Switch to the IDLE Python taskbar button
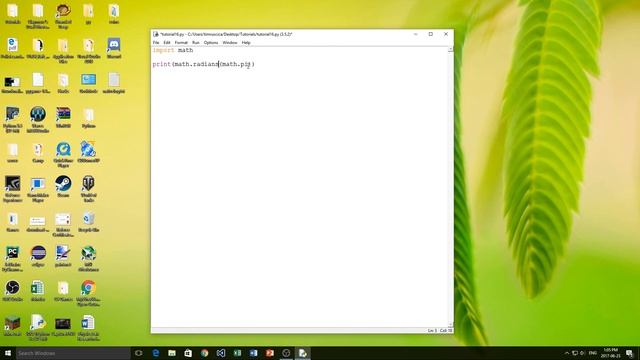The height and width of the screenshot is (360, 640). point(302,353)
